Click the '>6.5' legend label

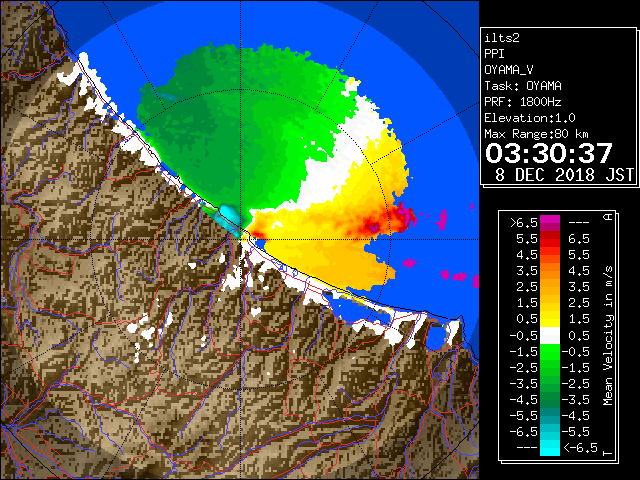click(x=524, y=223)
